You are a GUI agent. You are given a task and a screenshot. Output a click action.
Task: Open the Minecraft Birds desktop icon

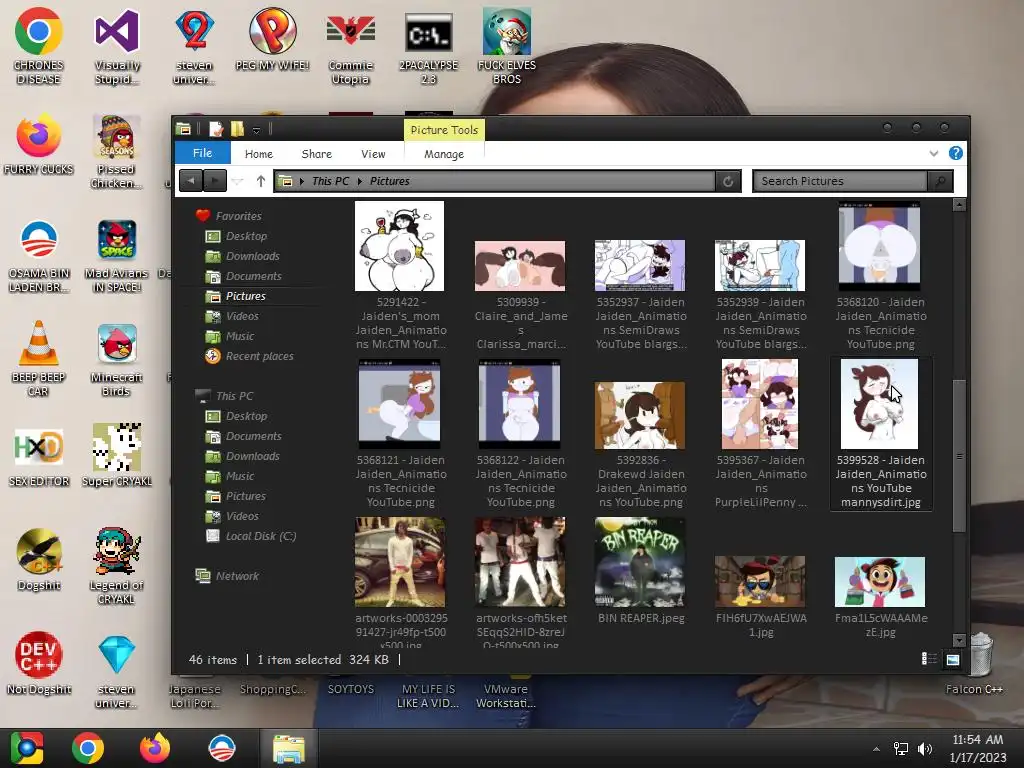click(117, 359)
